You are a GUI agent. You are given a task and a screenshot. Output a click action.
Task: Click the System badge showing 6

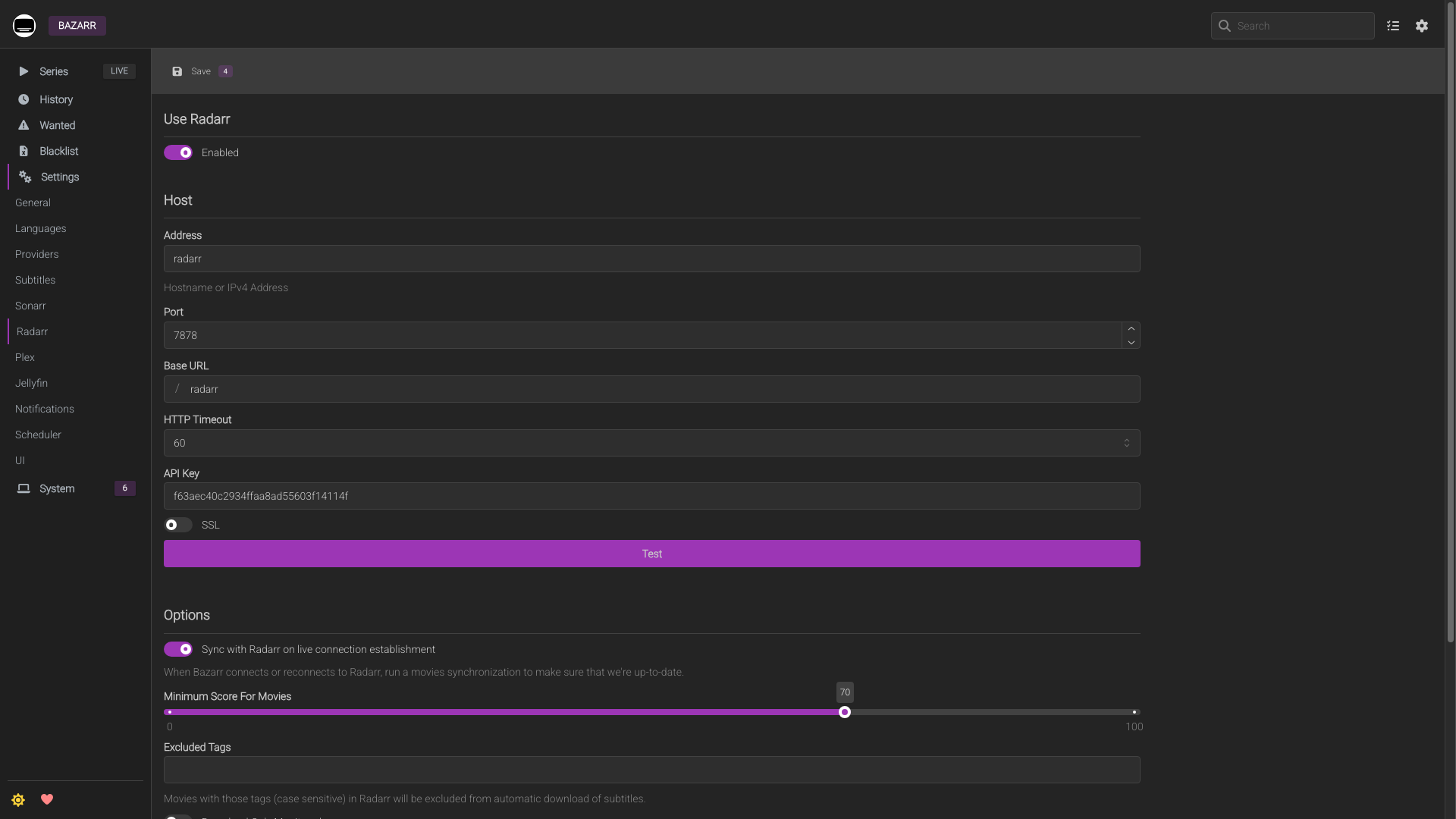tap(125, 488)
